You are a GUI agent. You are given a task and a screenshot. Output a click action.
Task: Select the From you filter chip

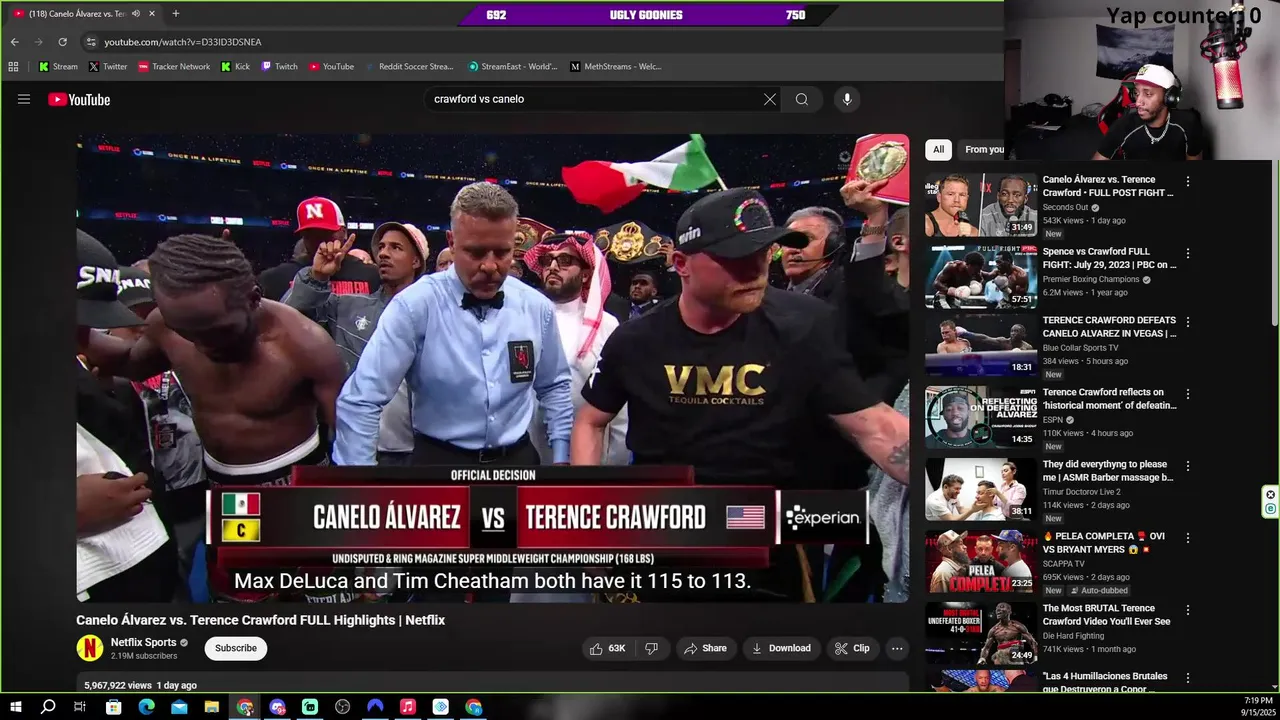(x=984, y=150)
